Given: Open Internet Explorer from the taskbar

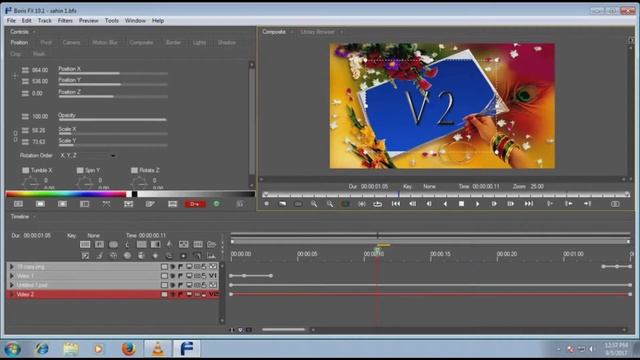Looking at the screenshot, I should [42, 349].
